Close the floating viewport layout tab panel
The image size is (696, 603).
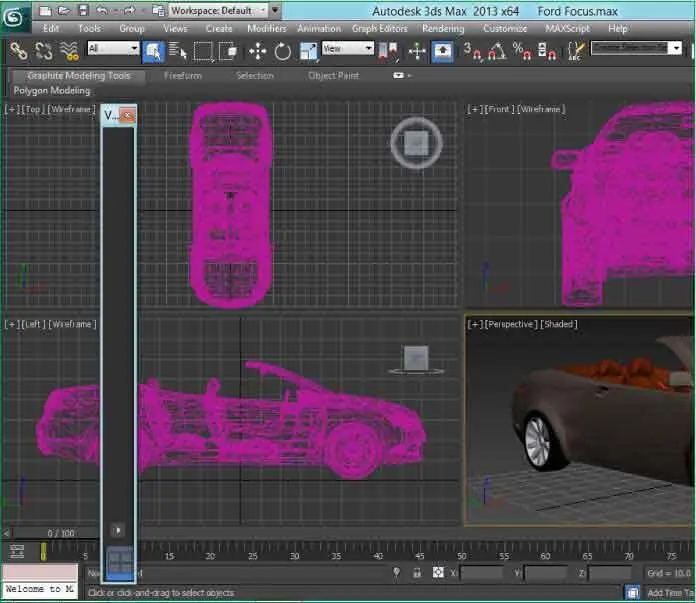127,115
